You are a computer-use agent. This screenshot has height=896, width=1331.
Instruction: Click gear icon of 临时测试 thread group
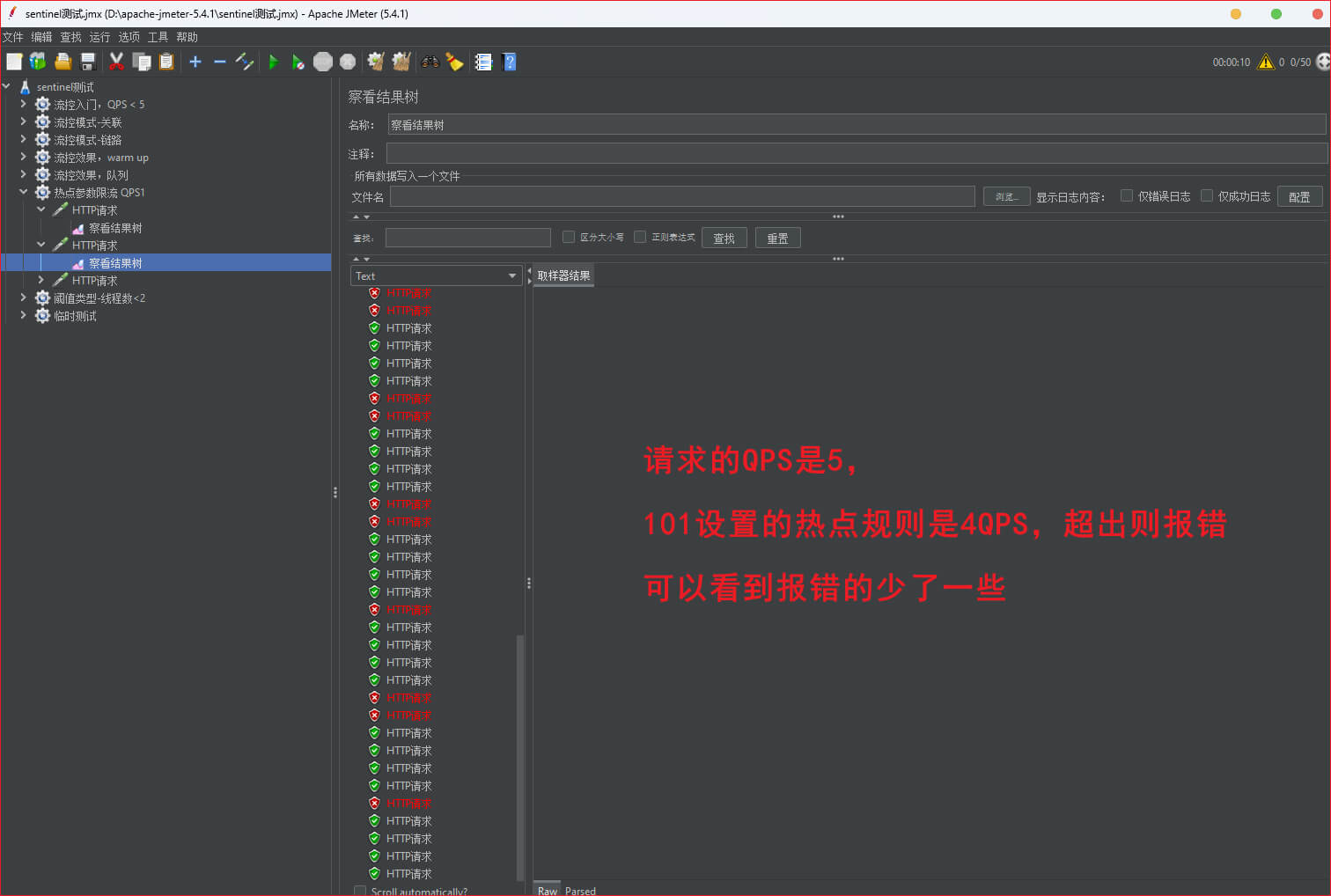click(42, 316)
